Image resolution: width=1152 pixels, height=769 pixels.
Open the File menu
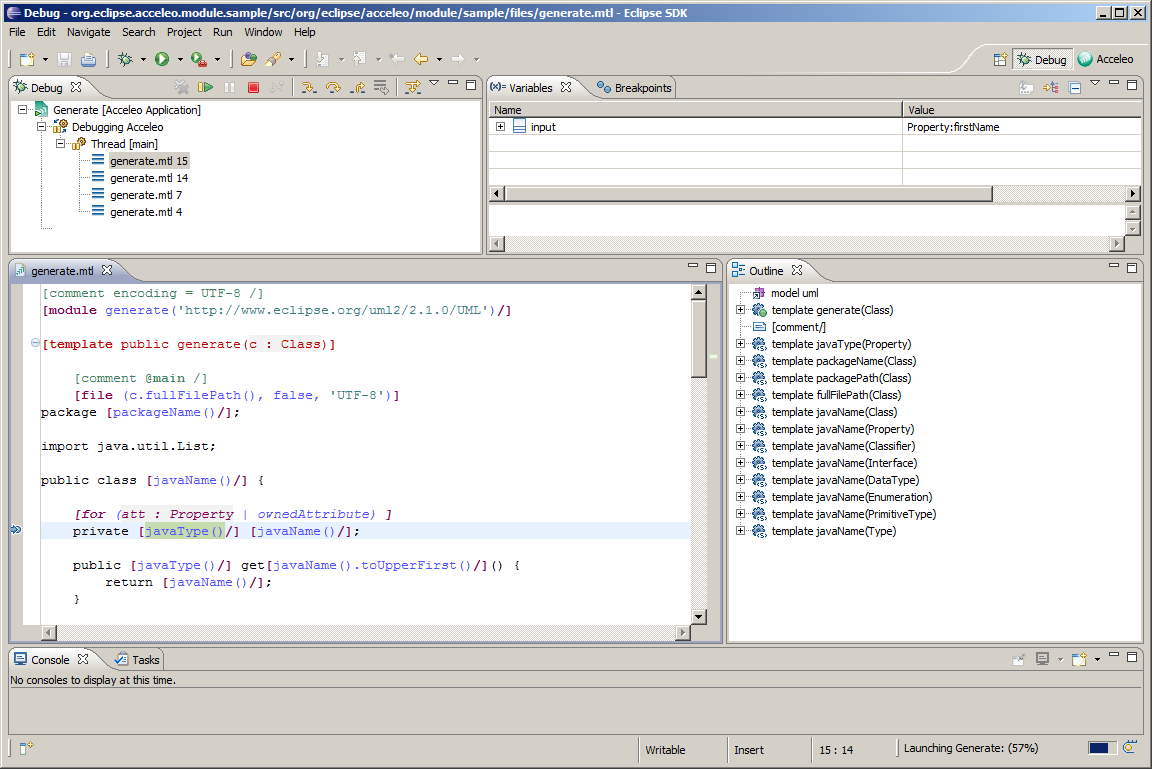[x=17, y=32]
